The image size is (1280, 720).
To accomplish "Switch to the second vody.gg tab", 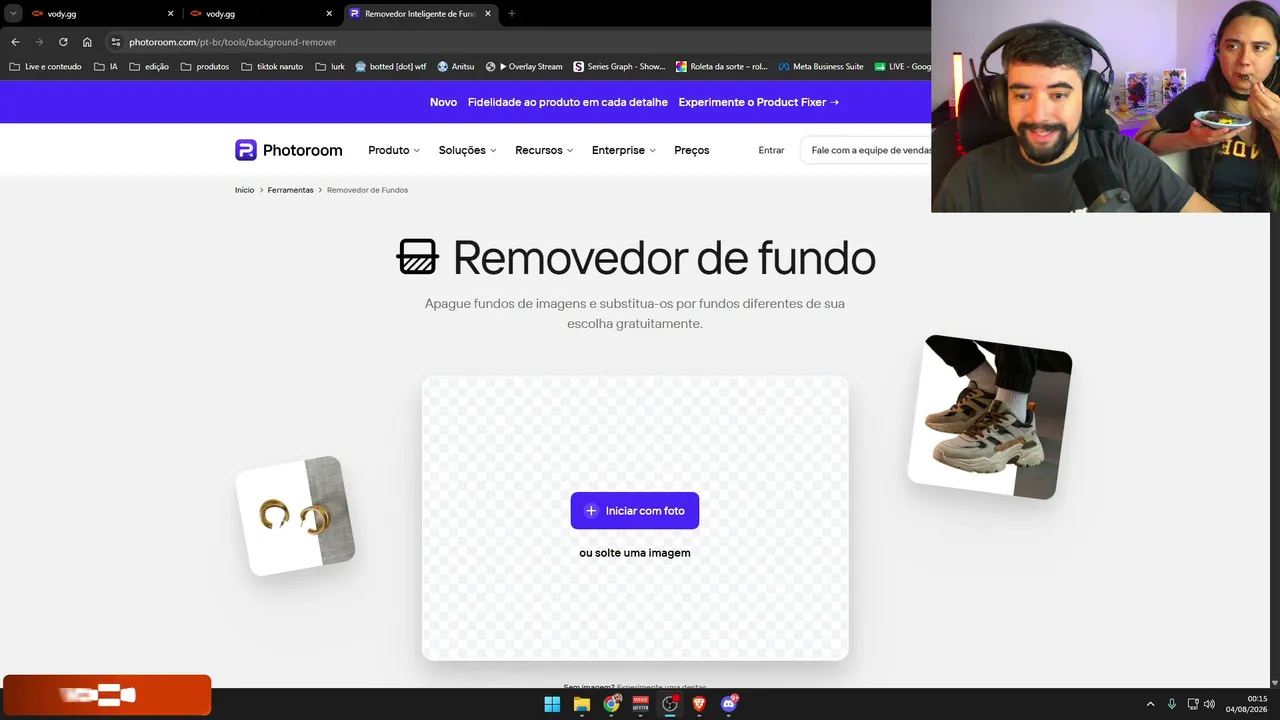I will point(261,14).
